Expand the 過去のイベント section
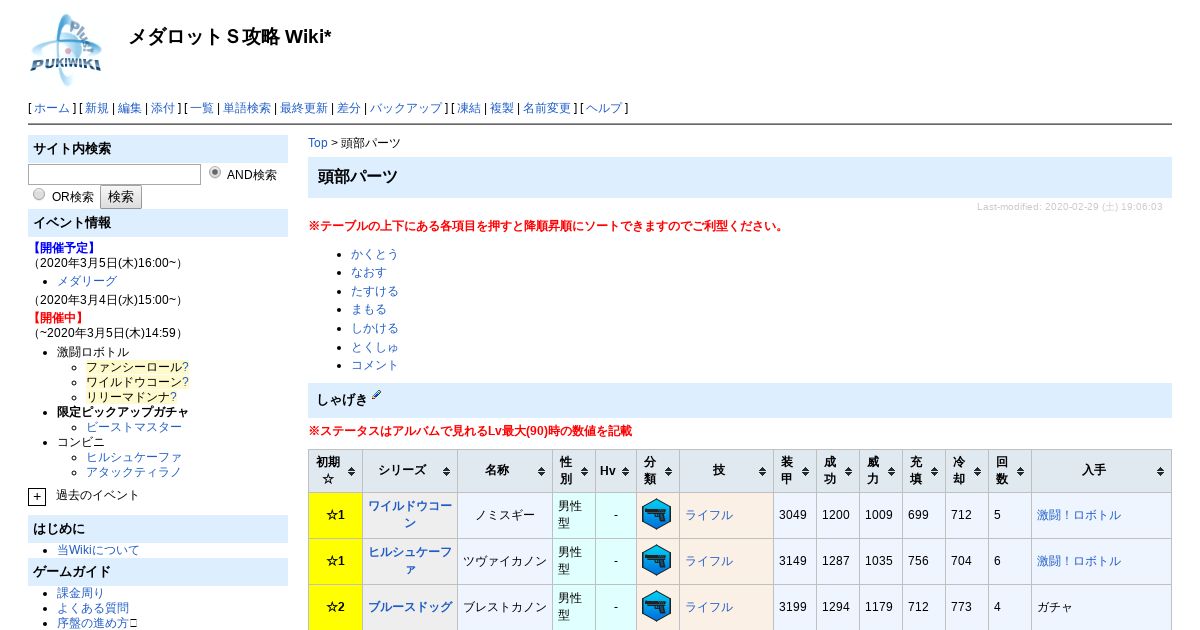This screenshot has width=1200, height=630. click(37, 496)
